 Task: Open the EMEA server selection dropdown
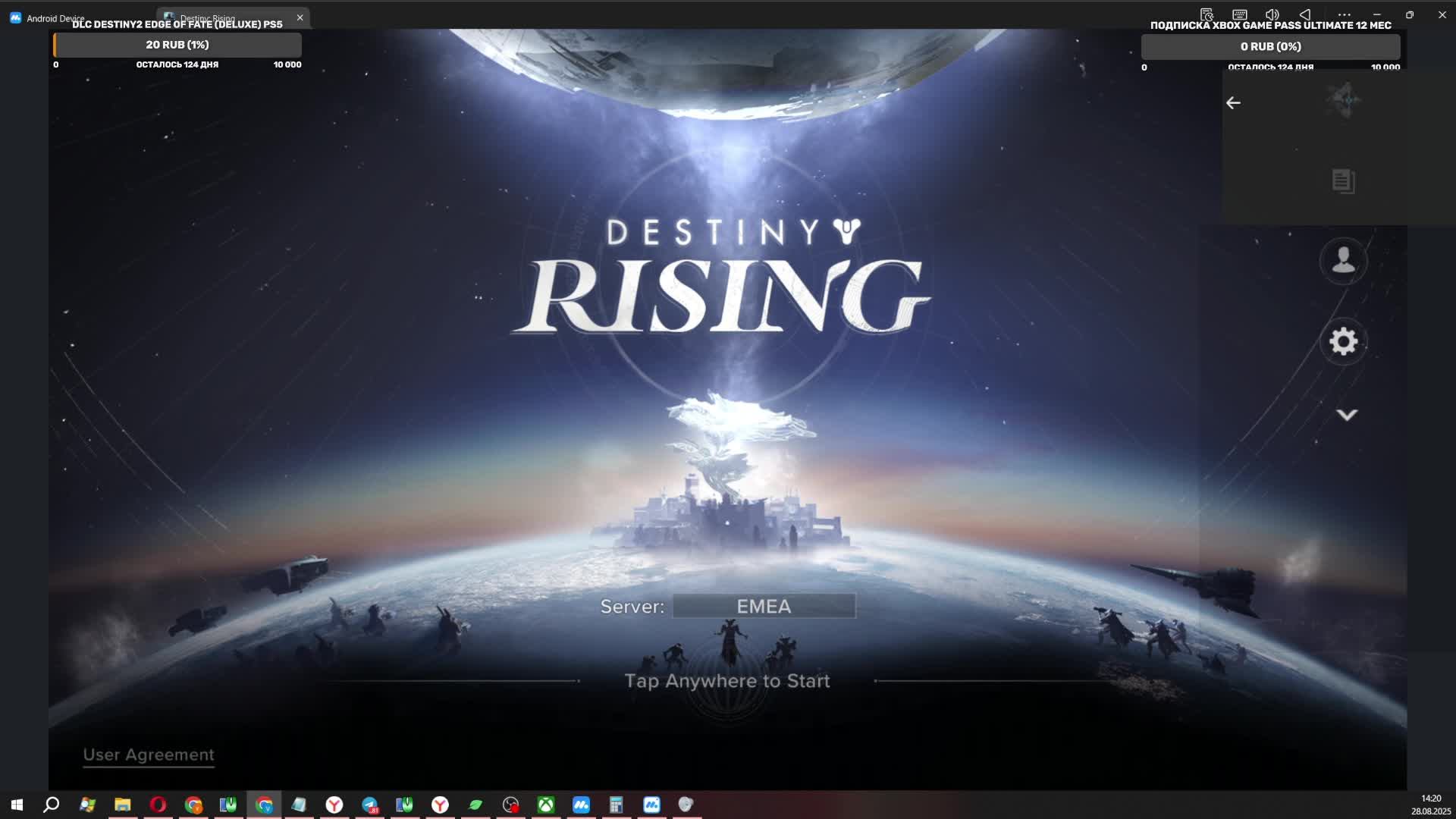click(763, 605)
